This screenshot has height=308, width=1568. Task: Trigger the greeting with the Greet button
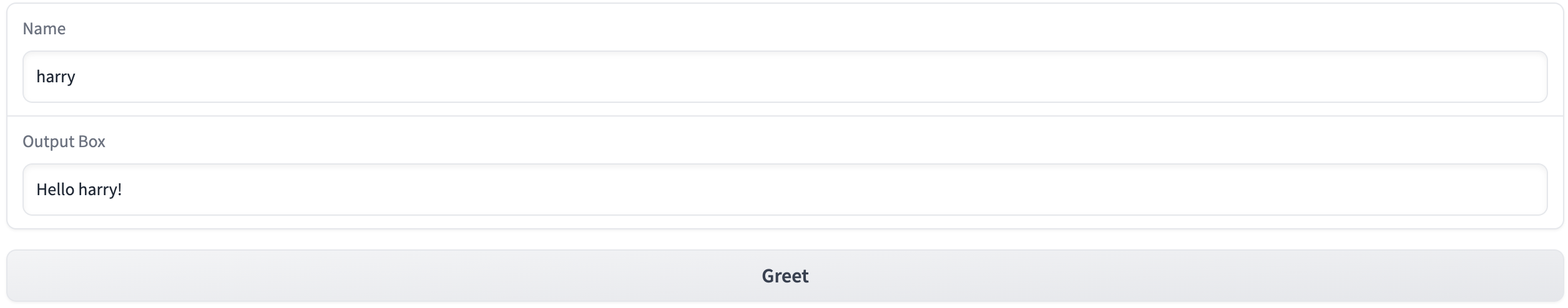point(784,276)
